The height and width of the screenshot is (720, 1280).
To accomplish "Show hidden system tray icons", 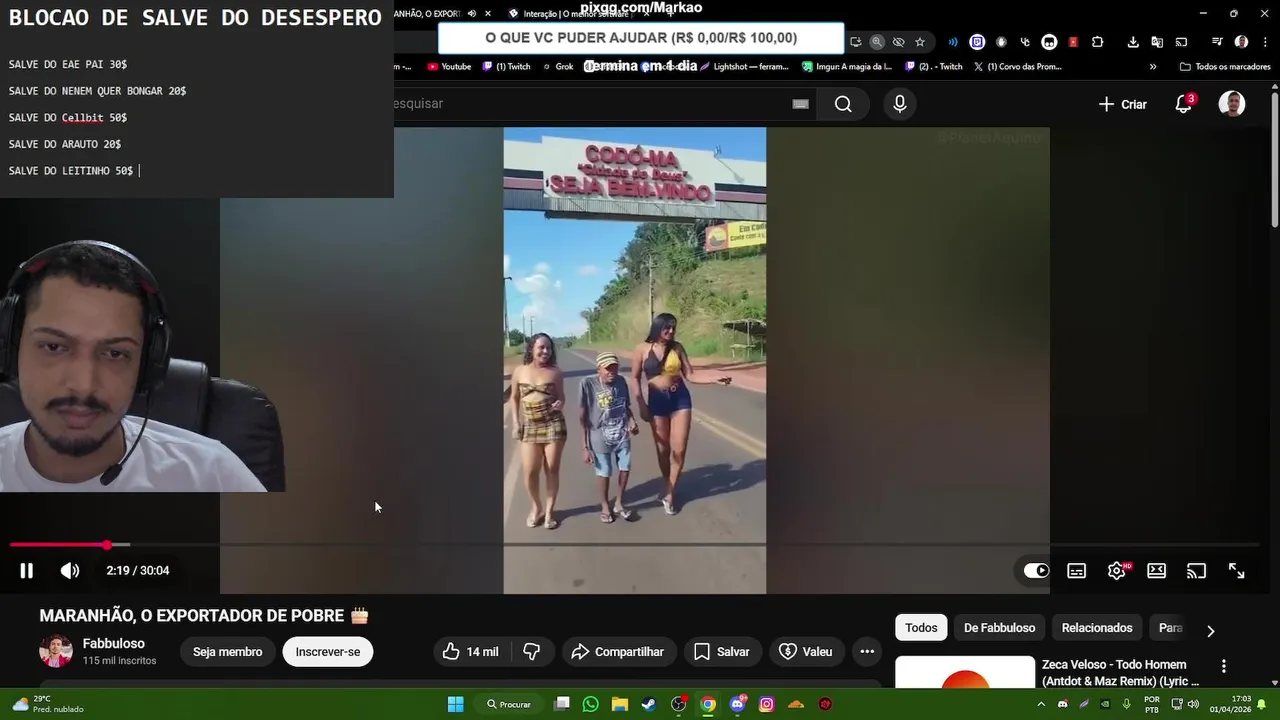I will 1041,704.
